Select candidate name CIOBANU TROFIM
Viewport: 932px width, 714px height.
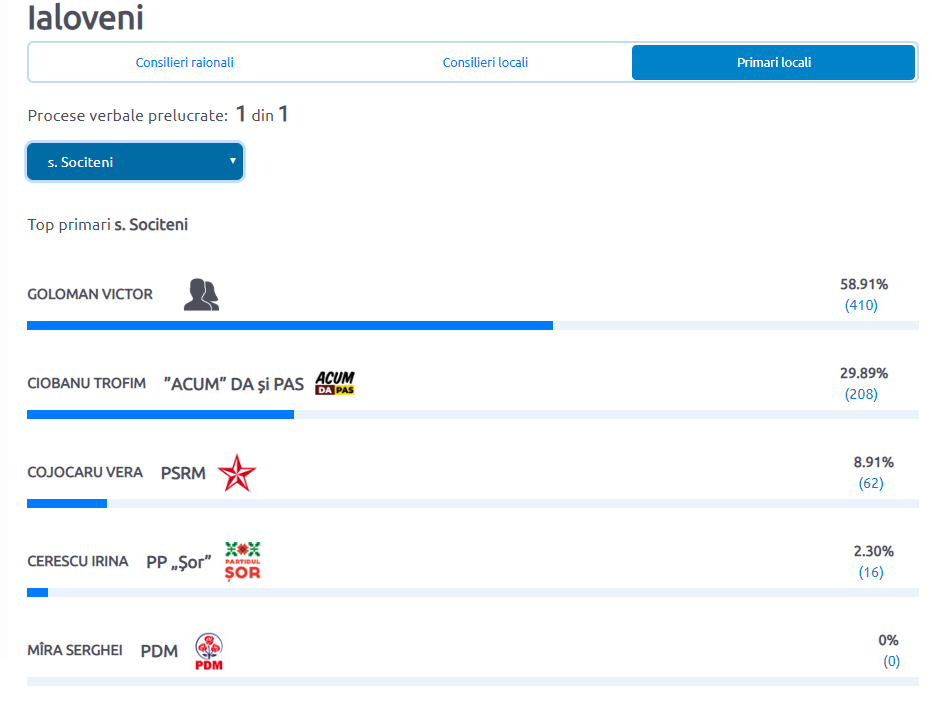click(x=87, y=383)
